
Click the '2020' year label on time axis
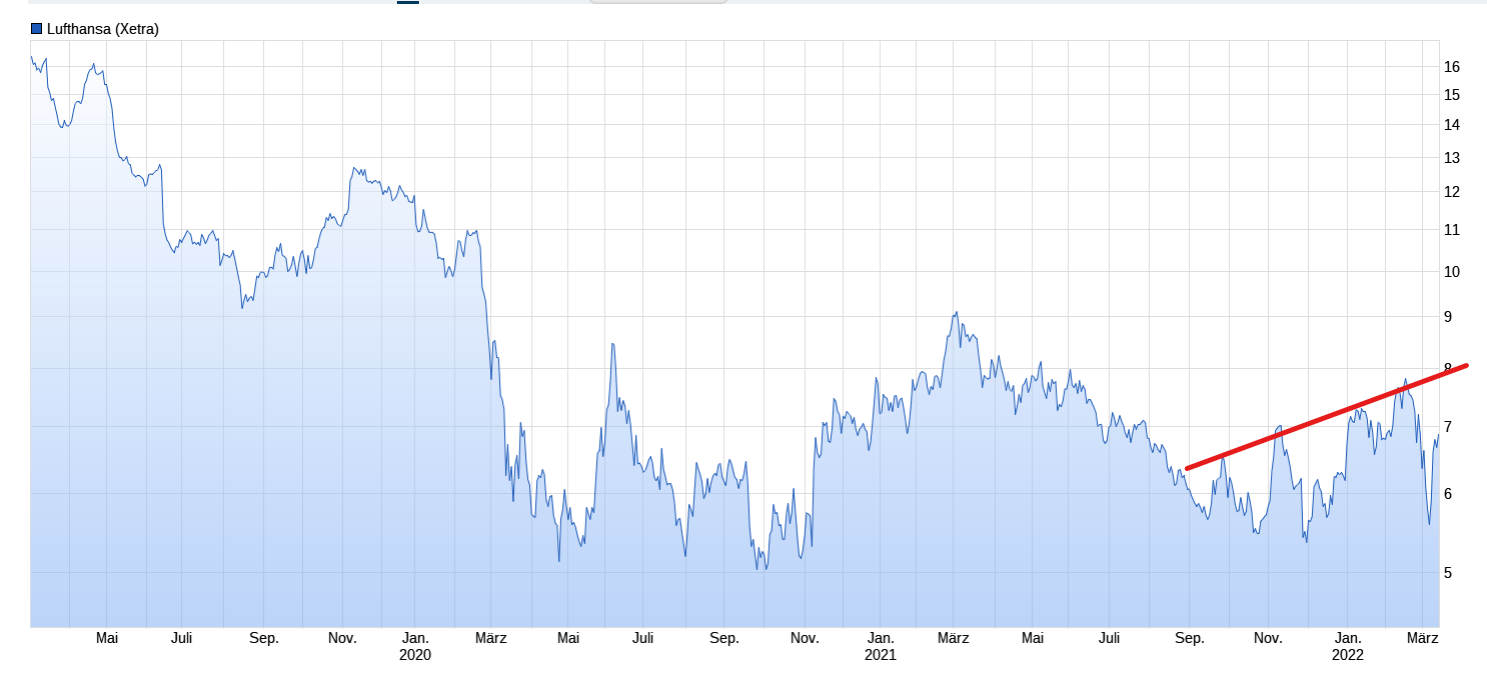(x=415, y=656)
